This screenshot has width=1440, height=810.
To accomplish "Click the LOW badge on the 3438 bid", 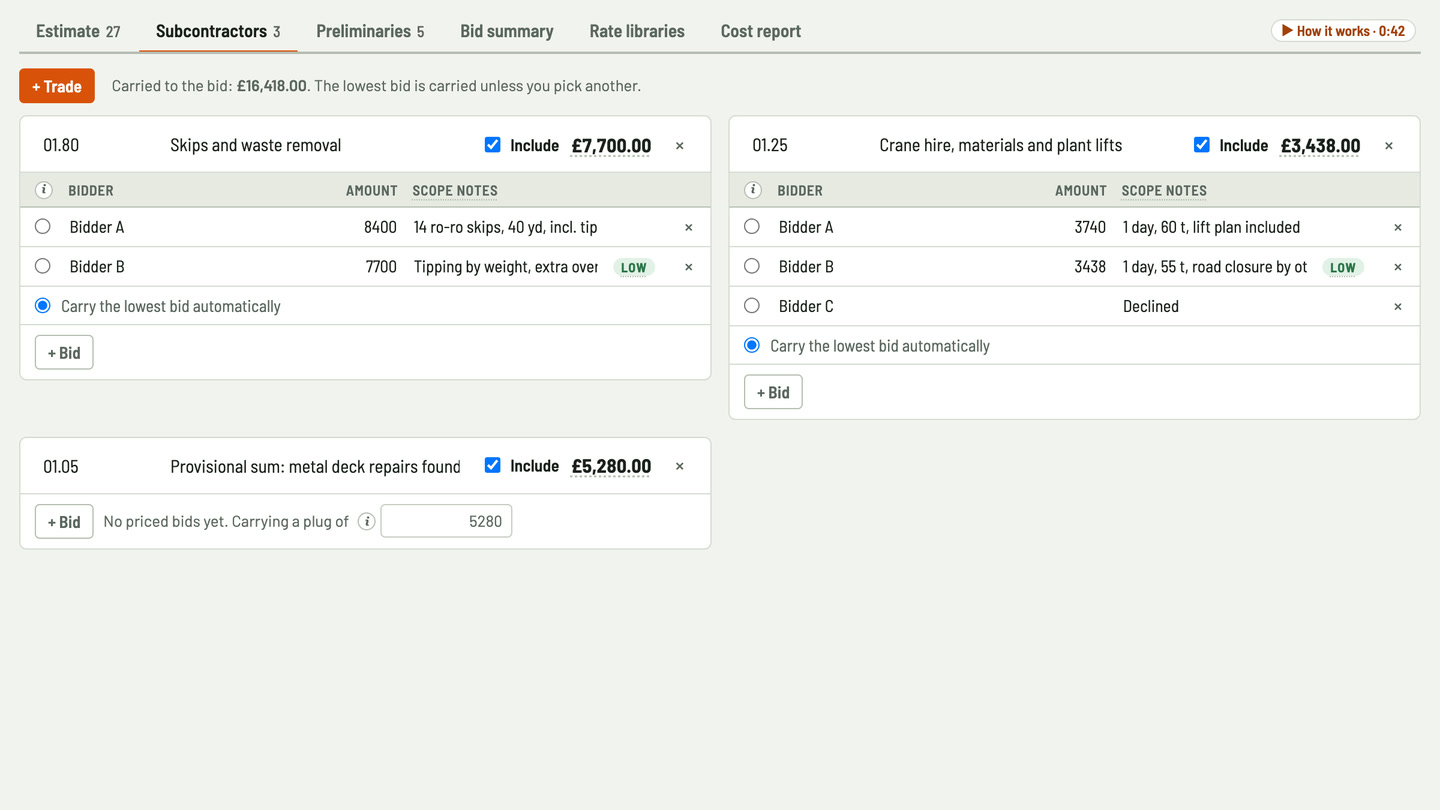I will [1343, 267].
